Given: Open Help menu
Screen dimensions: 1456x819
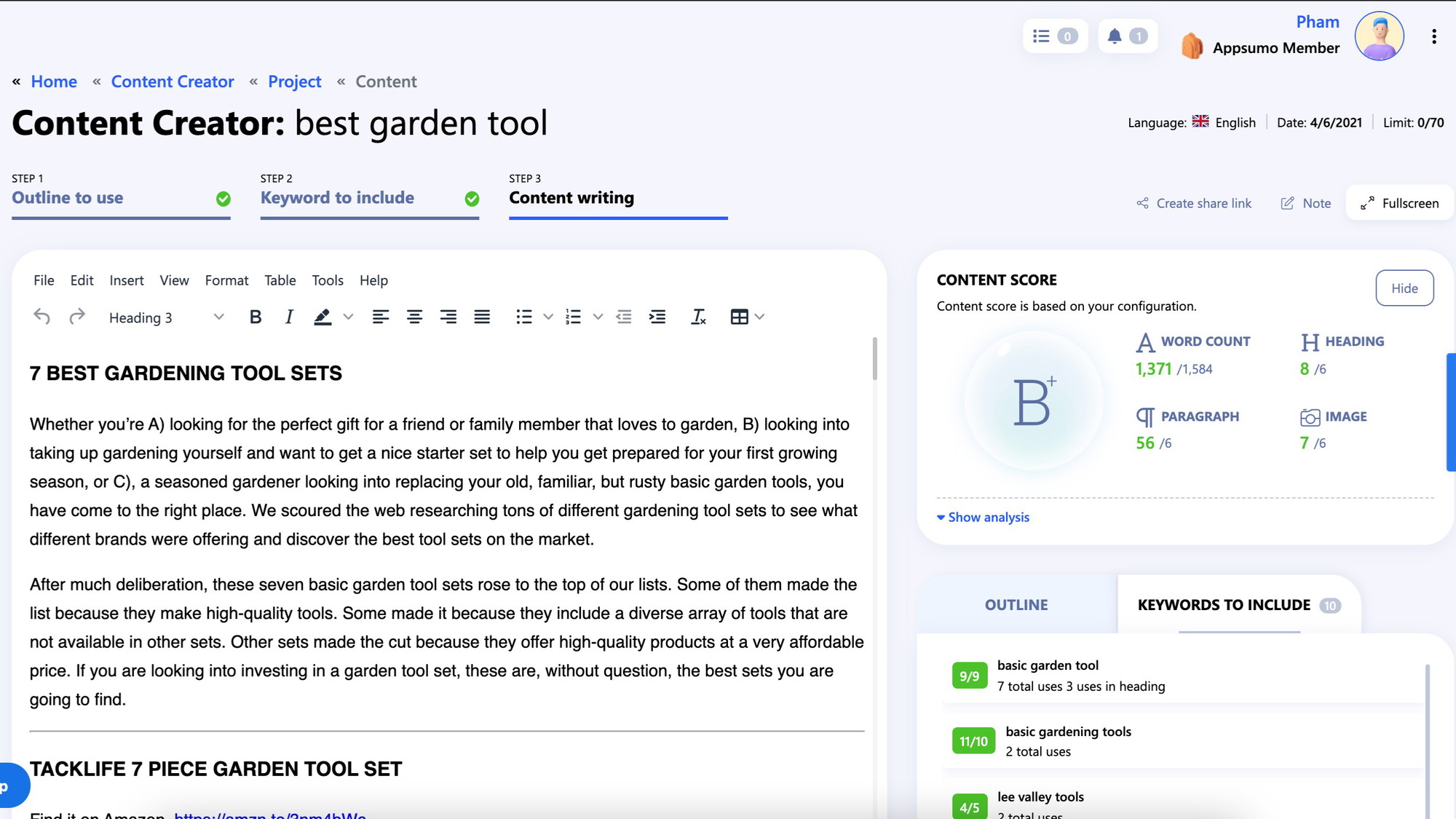Looking at the screenshot, I should (373, 280).
